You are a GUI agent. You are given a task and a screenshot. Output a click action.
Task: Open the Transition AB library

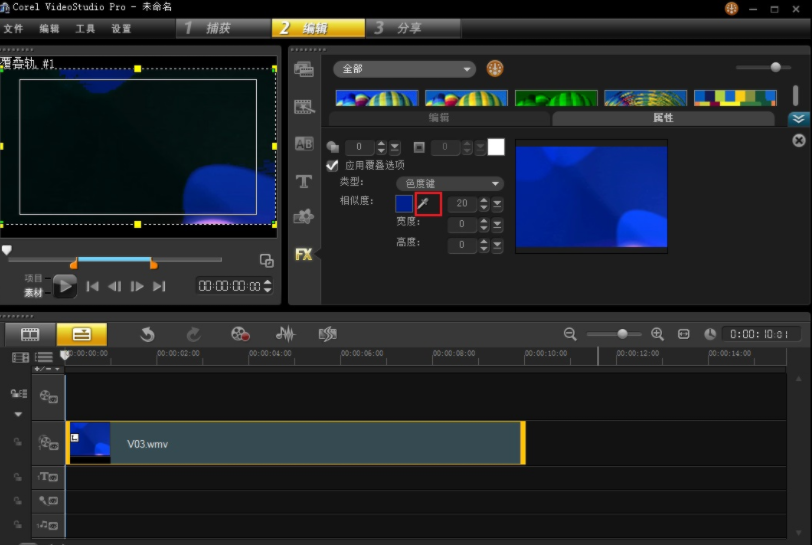point(304,144)
